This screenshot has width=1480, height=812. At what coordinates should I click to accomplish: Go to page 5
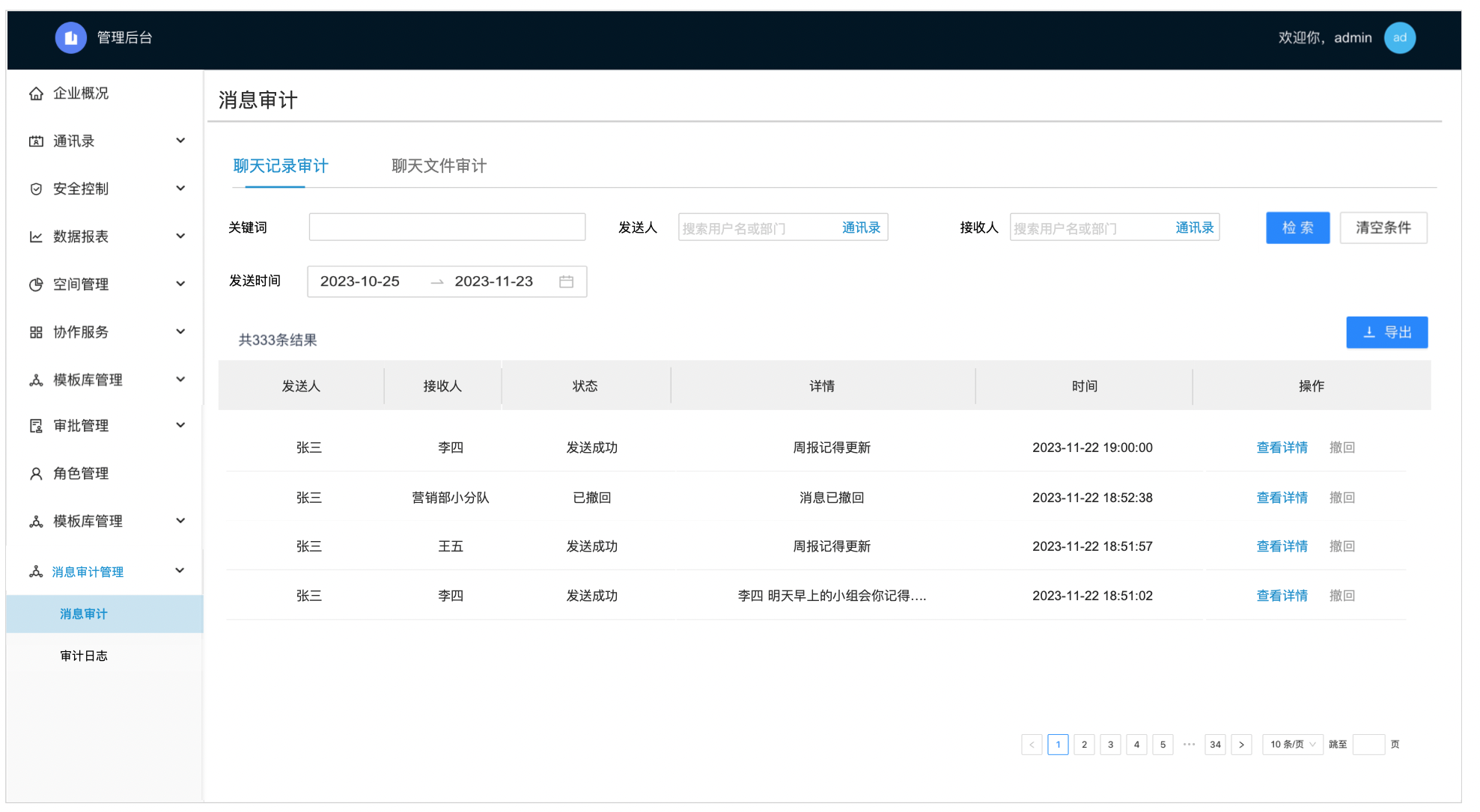[x=1163, y=745]
